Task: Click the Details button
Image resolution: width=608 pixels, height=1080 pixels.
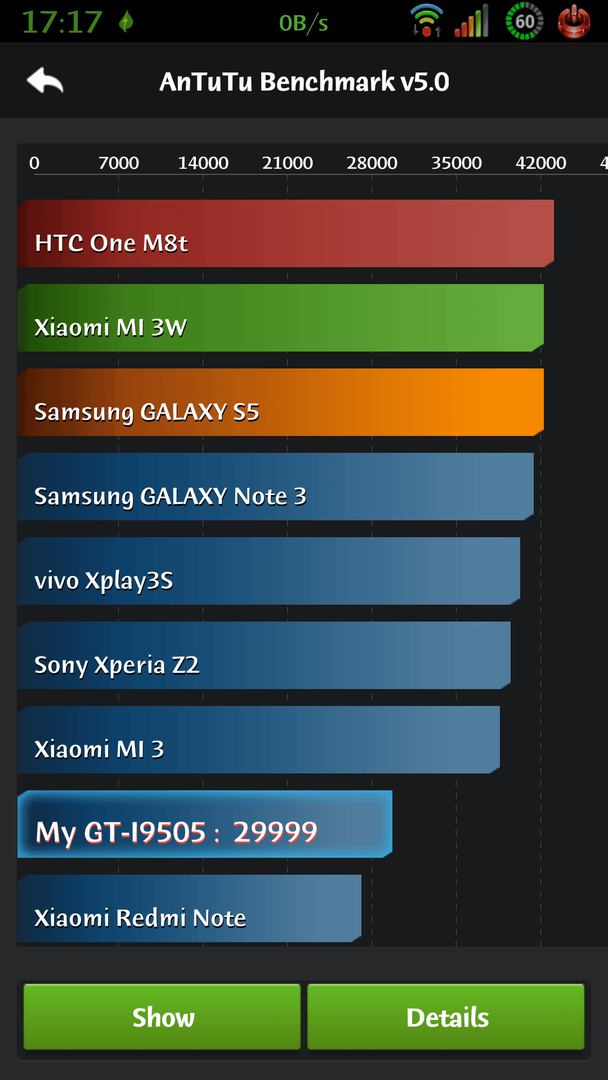Action: [446, 1017]
